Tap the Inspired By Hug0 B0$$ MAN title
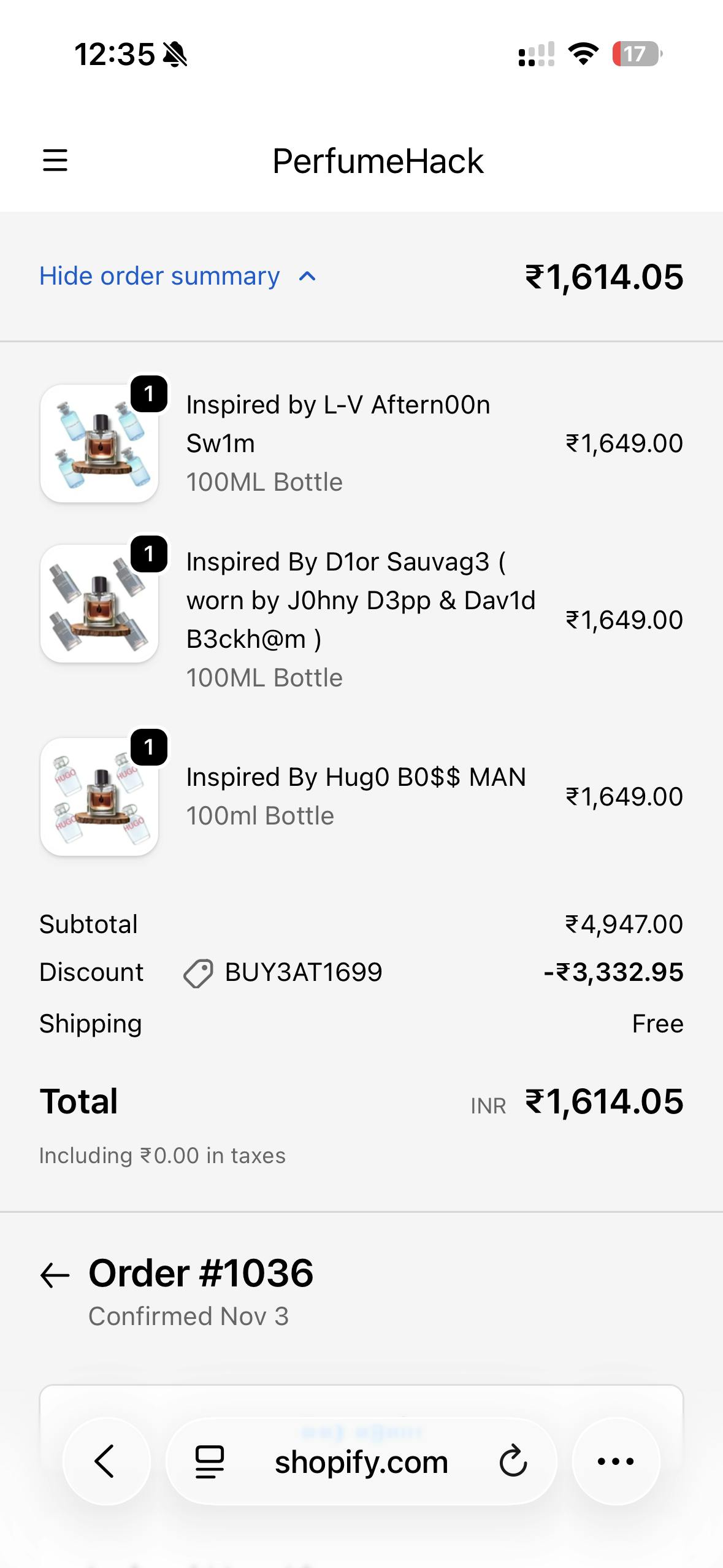723x1568 pixels. coord(356,777)
